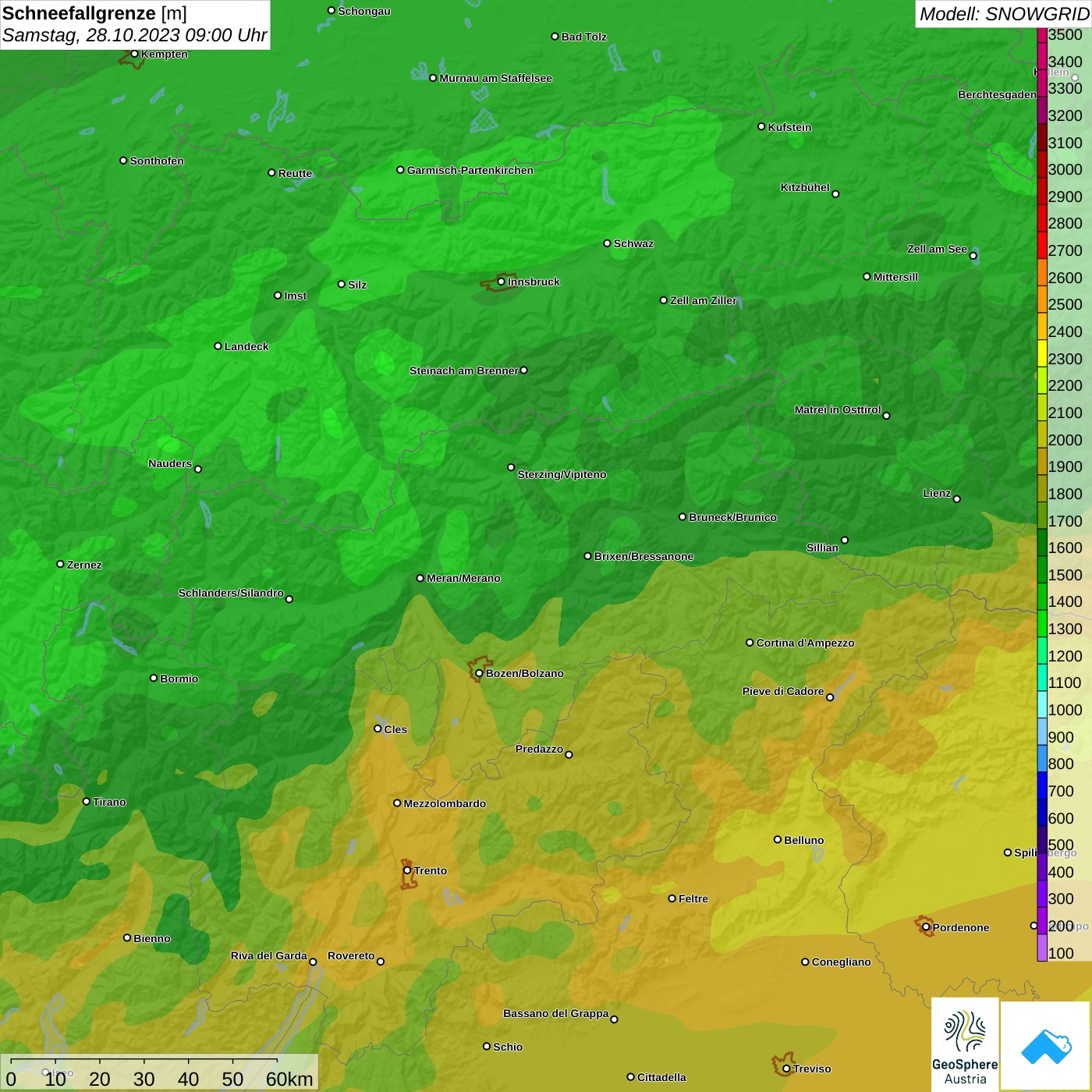This screenshot has width=1092, height=1092.
Task: Click the Riva del Garda label
Action: pyautogui.click(x=269, y=955)
